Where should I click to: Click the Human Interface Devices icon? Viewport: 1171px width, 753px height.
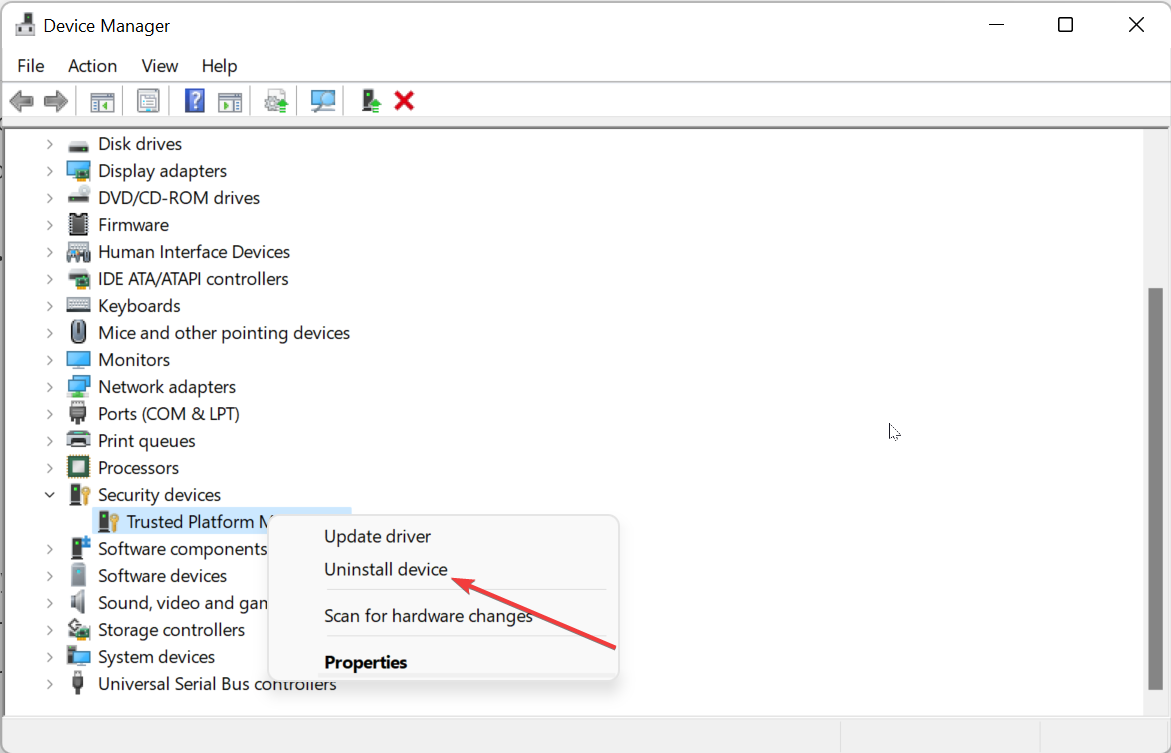pos(78,252)
